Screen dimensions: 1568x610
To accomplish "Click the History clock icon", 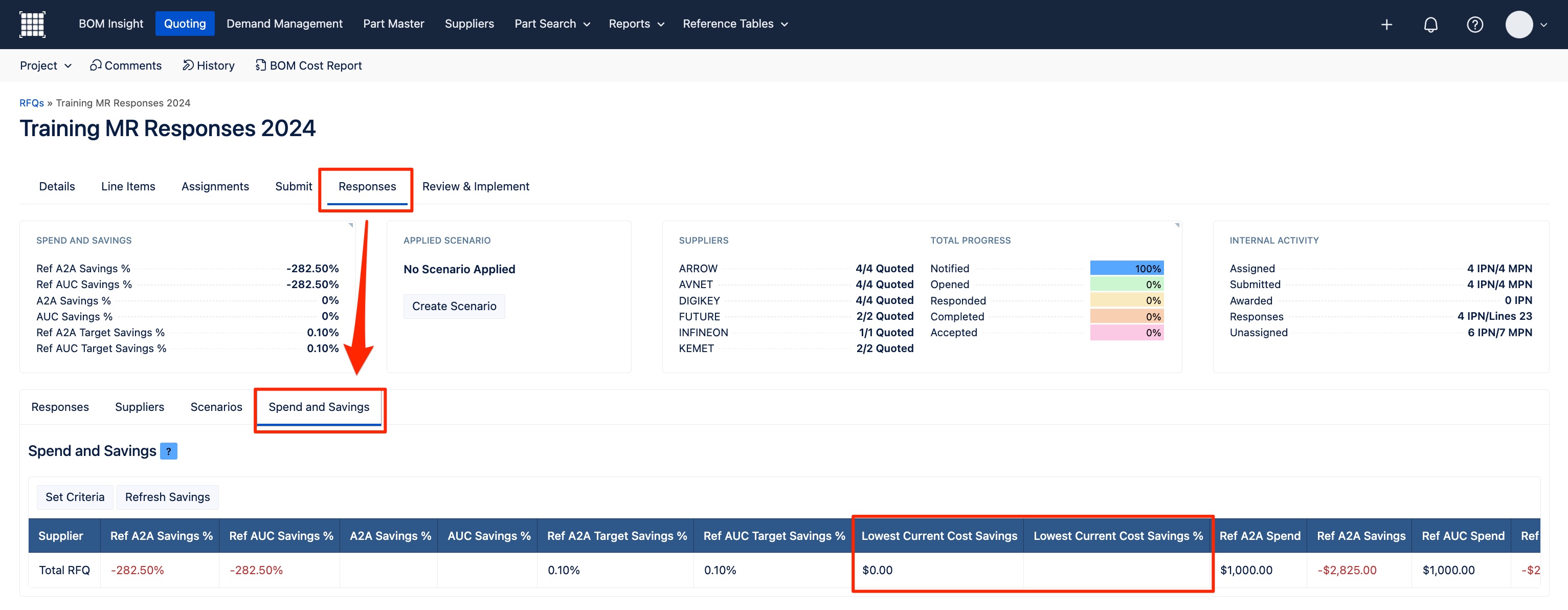I will point(188,65).
